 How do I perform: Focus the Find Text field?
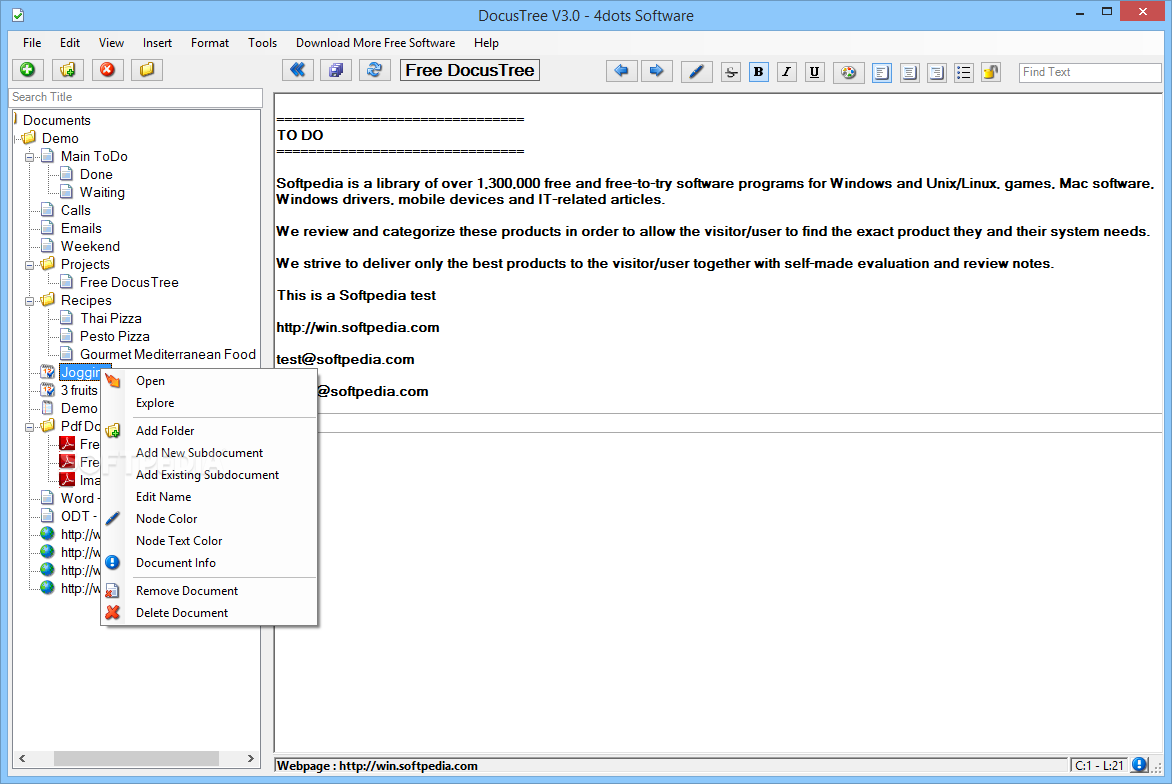[x=1090, y=72]
